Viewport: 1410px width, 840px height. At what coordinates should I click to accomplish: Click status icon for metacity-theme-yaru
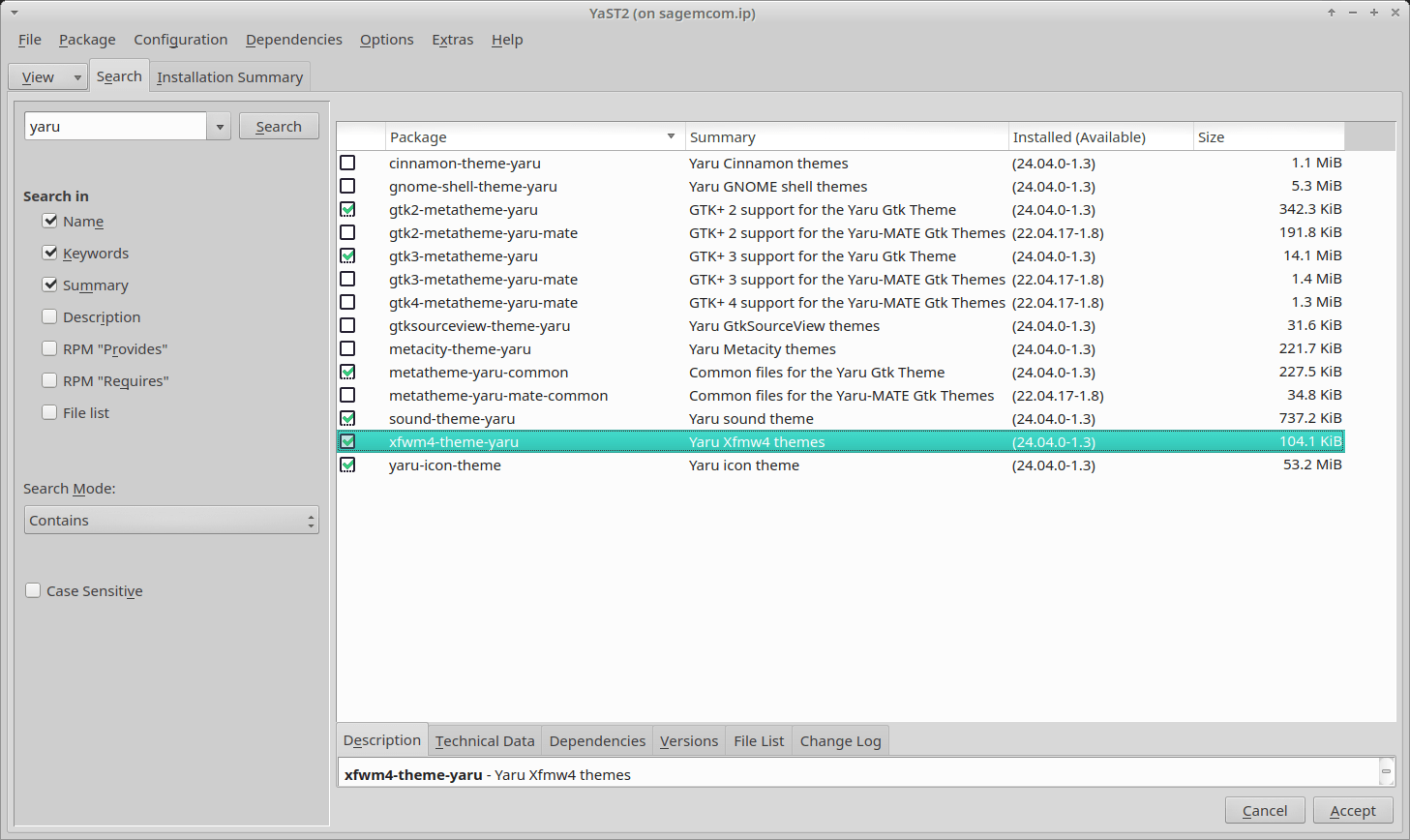pos(347,349)
